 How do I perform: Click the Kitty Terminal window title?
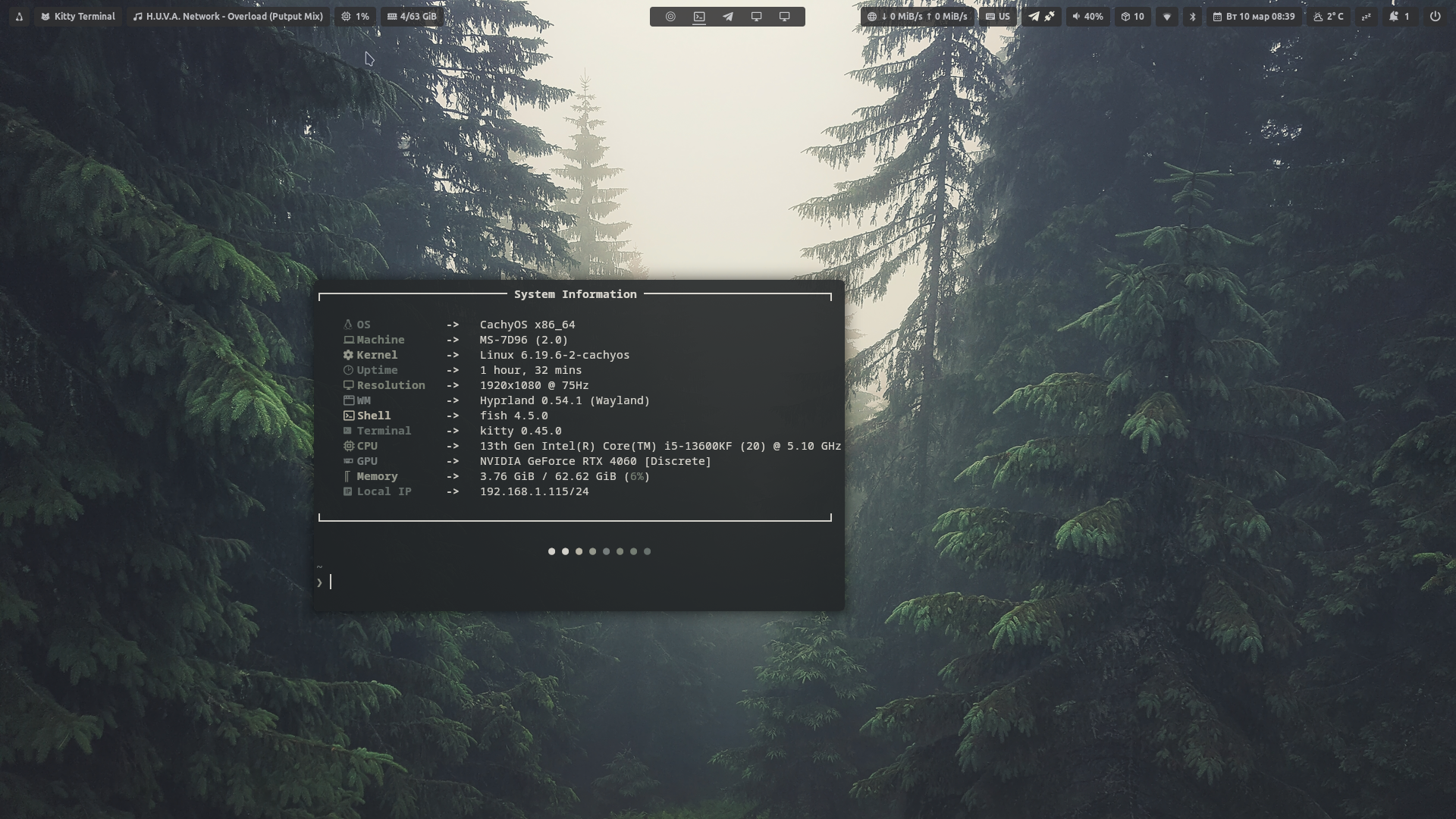click(78, 16)
